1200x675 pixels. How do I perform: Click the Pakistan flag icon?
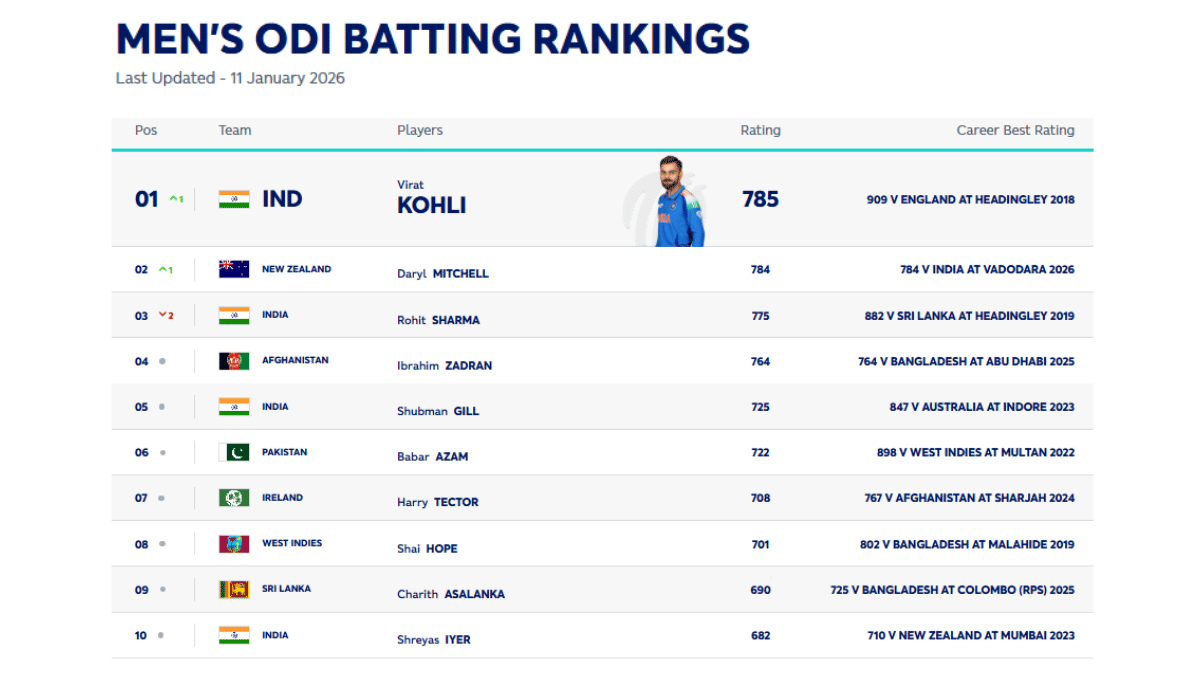[234, 453]
